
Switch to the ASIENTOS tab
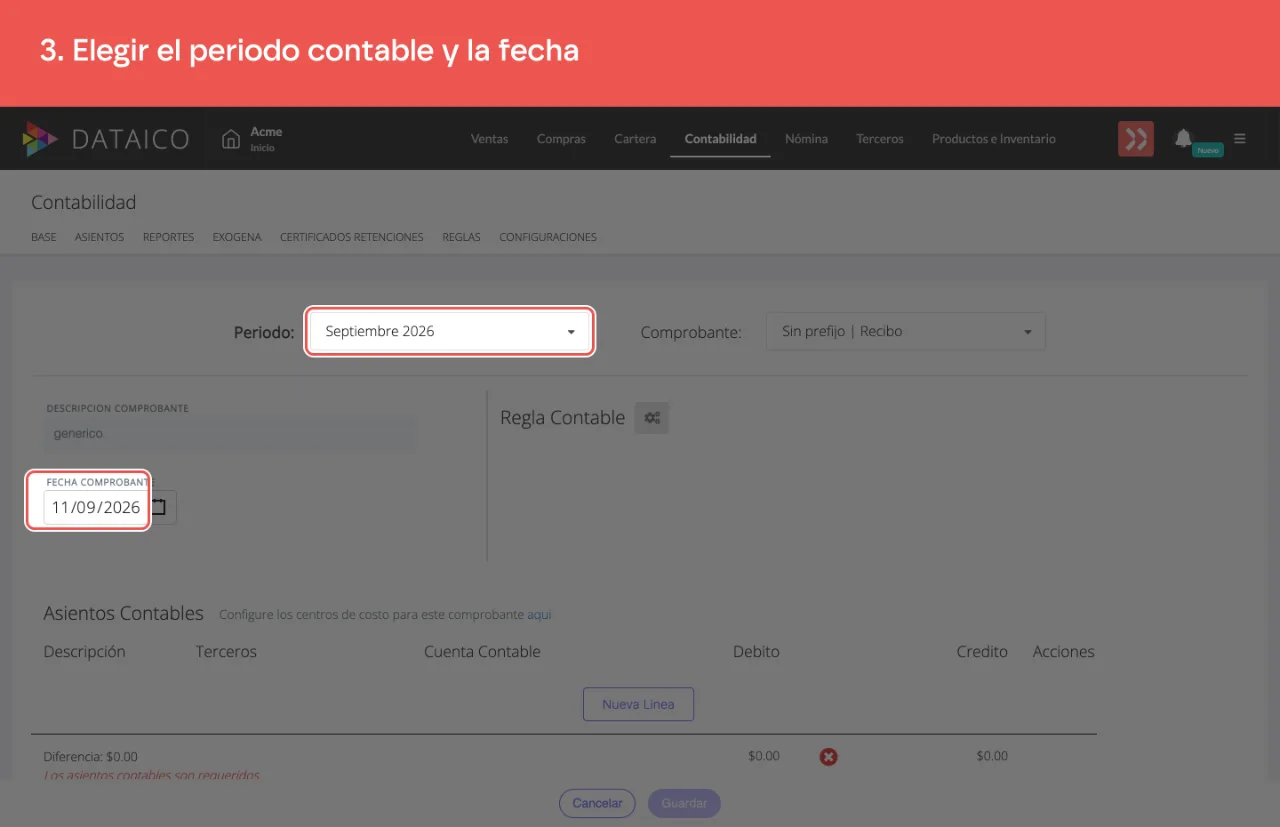[x=100, y=238]
